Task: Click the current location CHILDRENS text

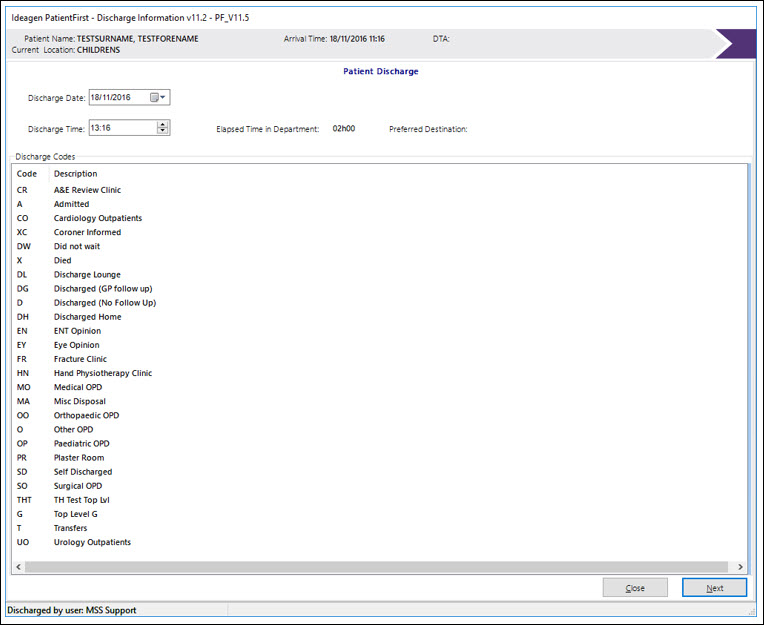Action: 98,50
